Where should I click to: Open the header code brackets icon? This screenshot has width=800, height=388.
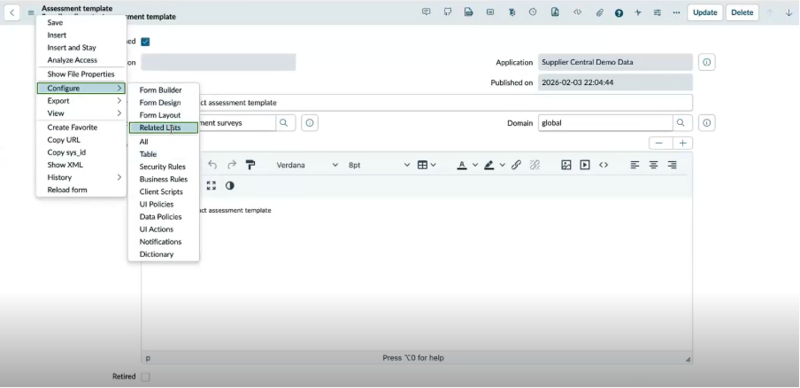pyautogui.click(x=577, y=12)
